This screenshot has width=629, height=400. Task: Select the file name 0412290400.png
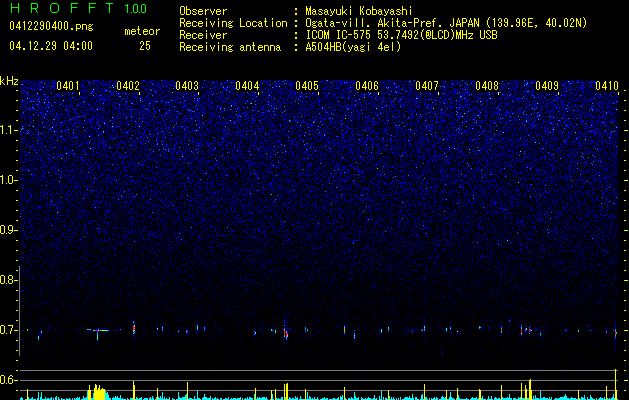(x=51, y=27)
